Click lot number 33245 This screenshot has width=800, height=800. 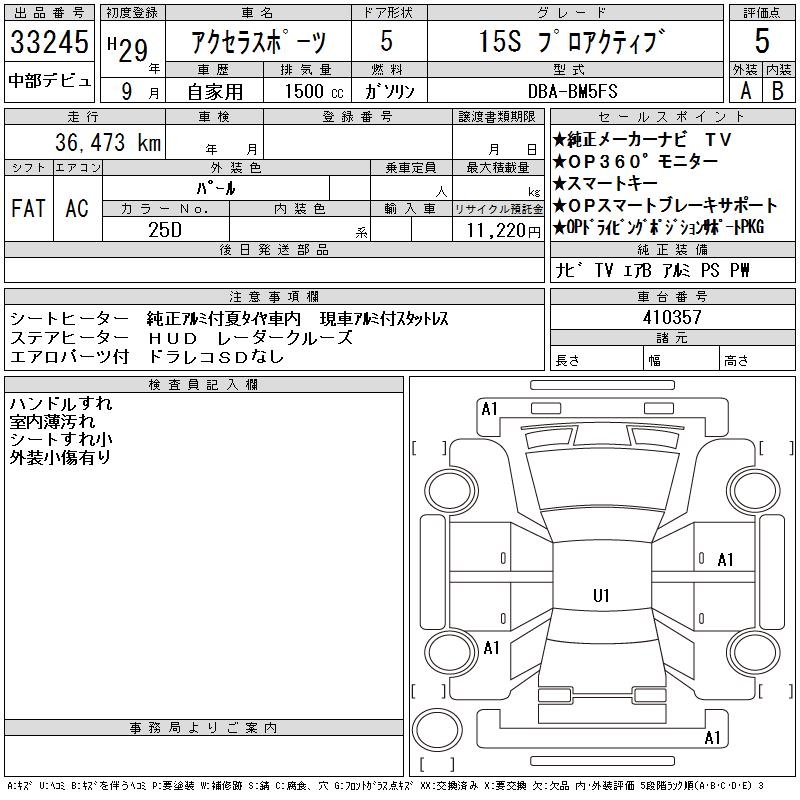(49, 42)
